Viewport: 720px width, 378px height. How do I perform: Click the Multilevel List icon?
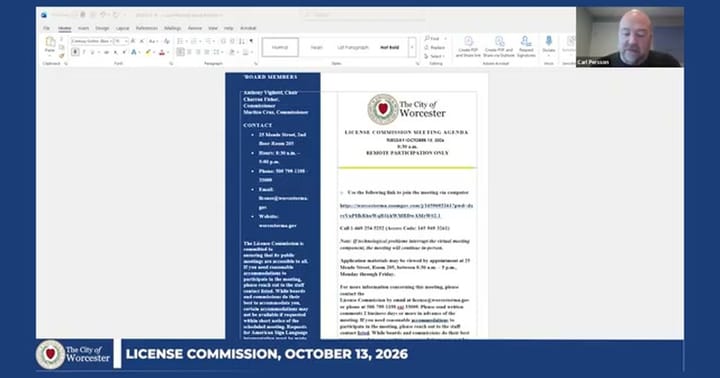(209, 41)
